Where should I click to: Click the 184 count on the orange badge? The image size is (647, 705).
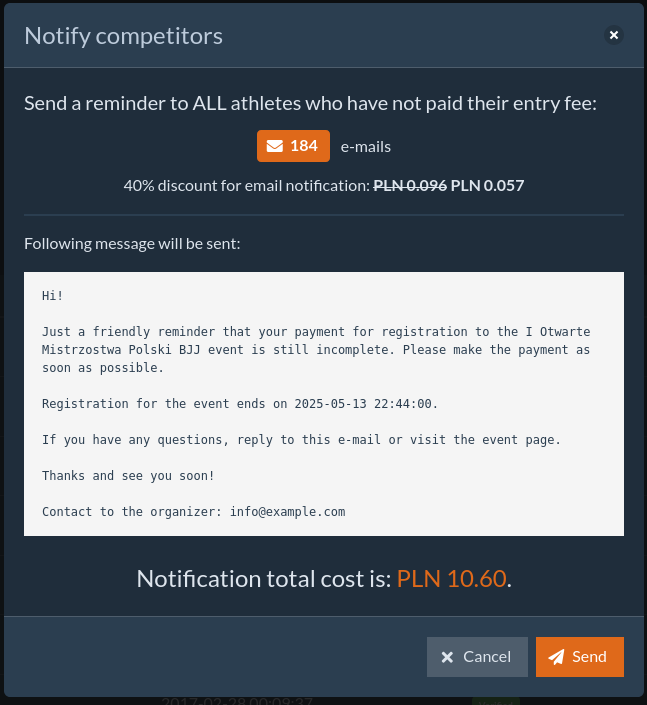[304, 146]
